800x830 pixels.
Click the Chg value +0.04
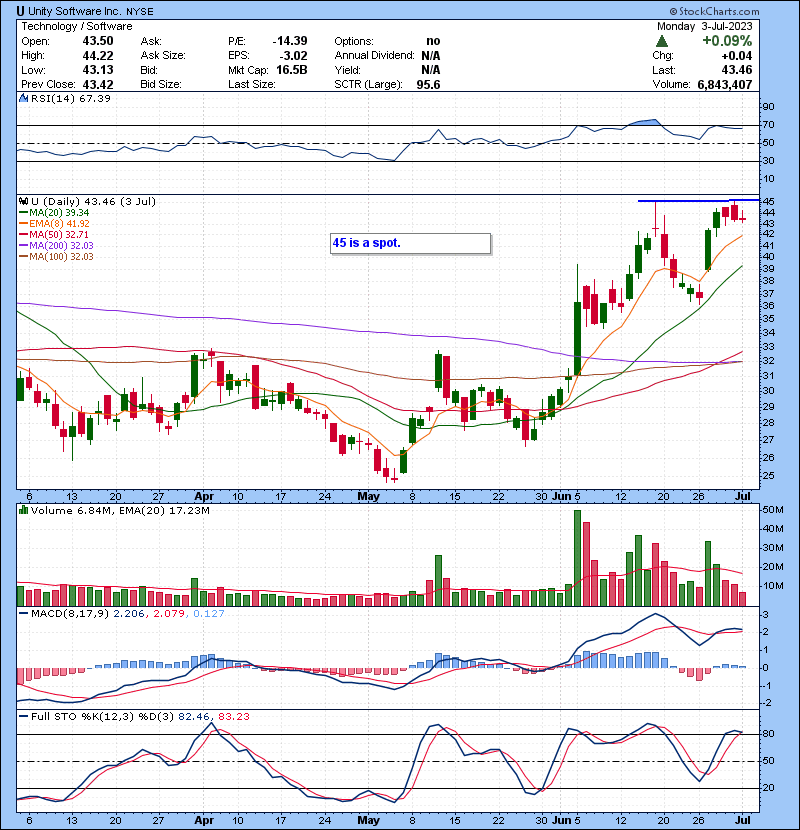point(736,56)
